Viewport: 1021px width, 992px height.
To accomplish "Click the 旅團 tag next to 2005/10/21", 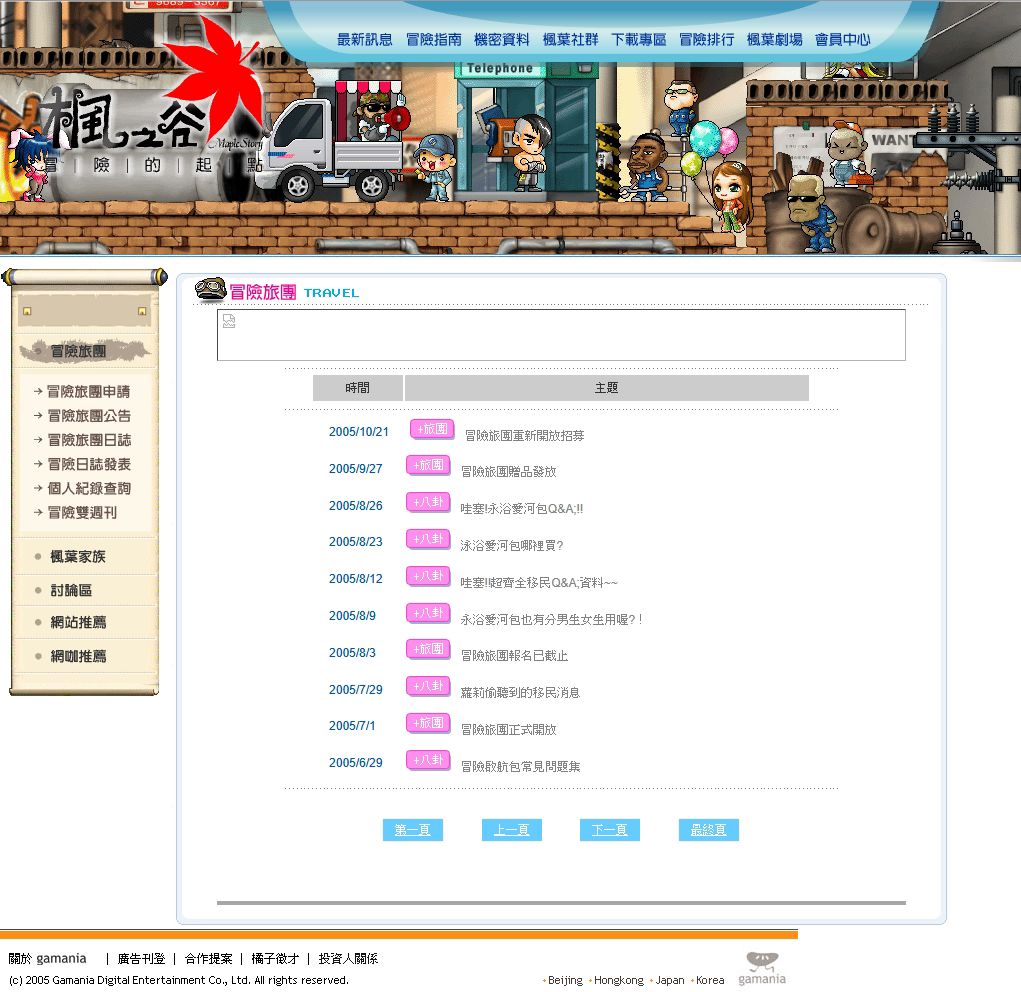I will pyautogui.click(x=432, y=429).
